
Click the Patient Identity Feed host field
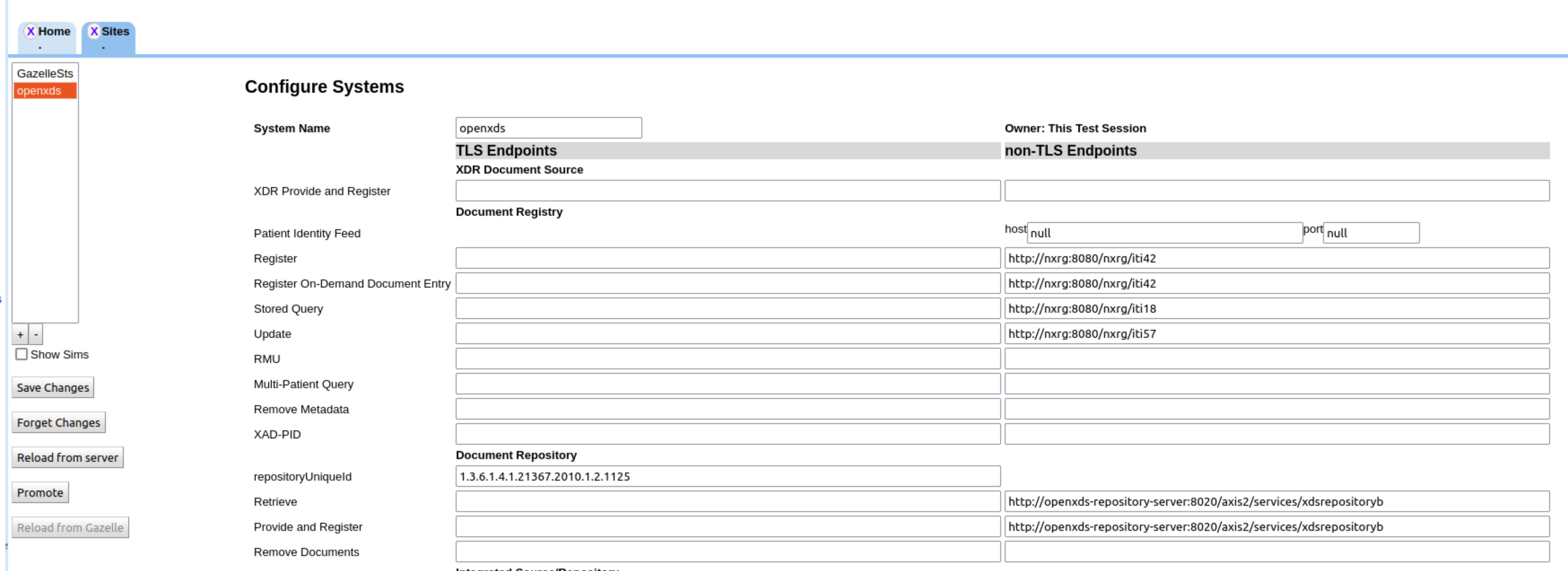click(x=1164, y=233)
